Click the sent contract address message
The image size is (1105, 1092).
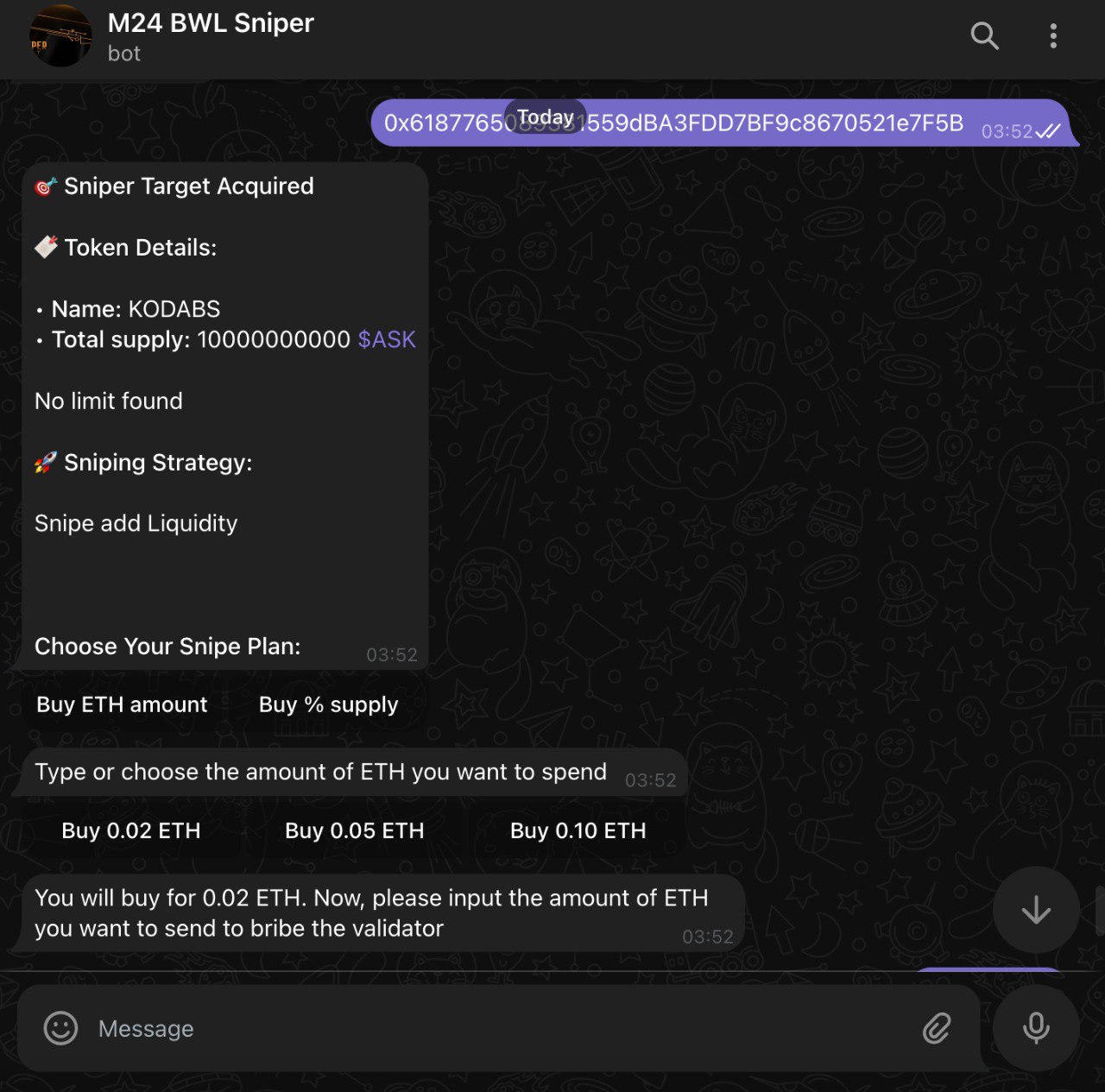[x=777, y=123]
